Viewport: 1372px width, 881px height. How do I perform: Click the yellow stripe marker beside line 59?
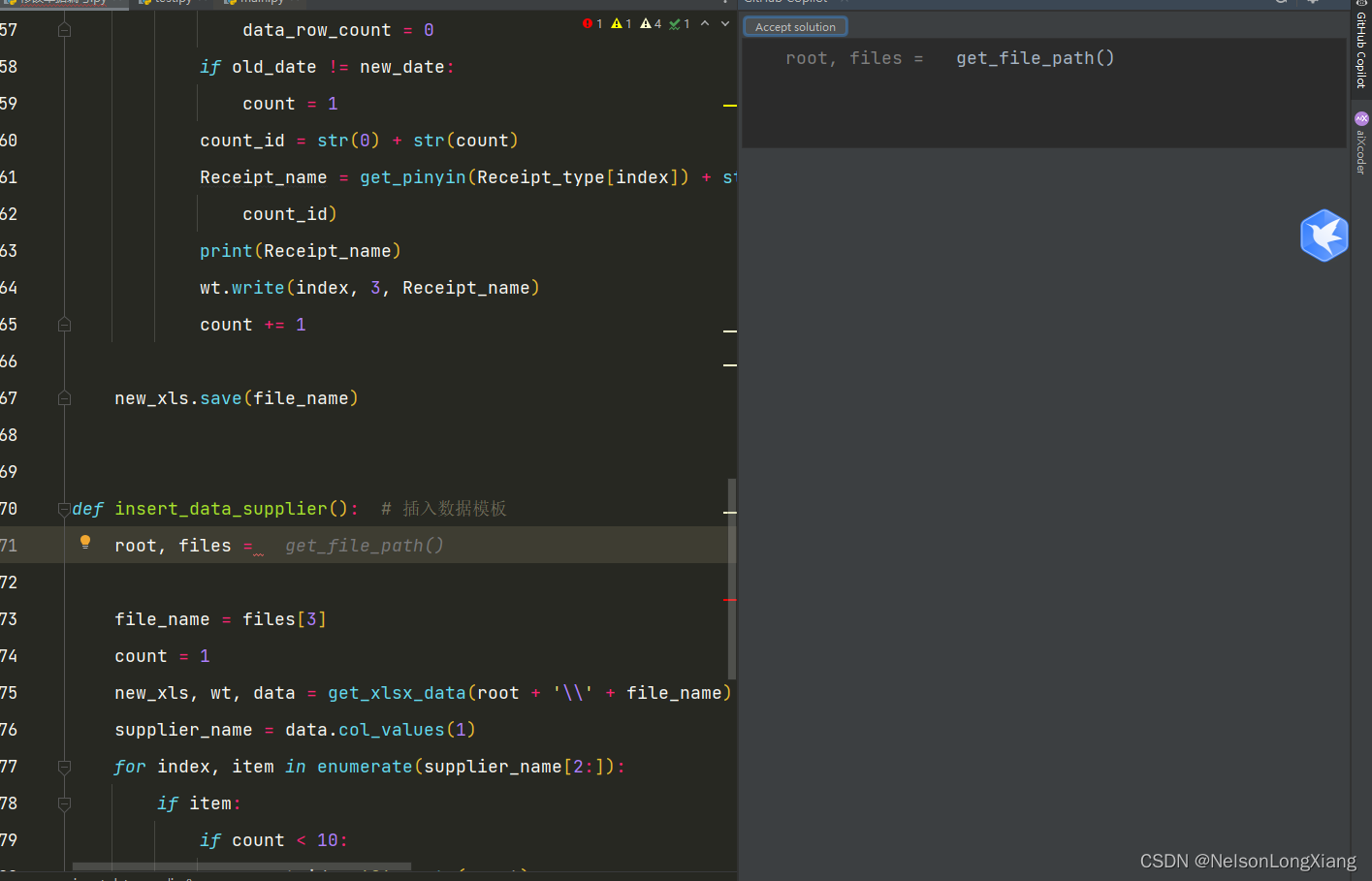pos(730,105)
